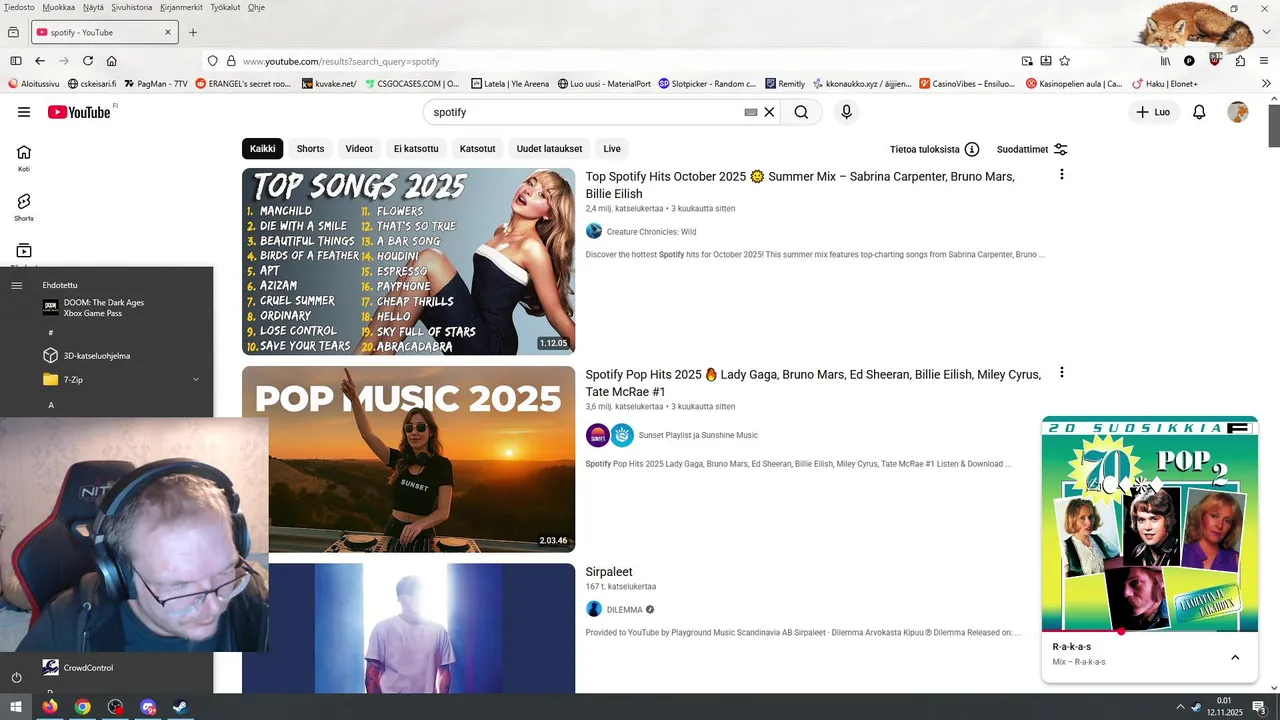Open options menu for Spotify Pop Hits video

pos(1061,372)
